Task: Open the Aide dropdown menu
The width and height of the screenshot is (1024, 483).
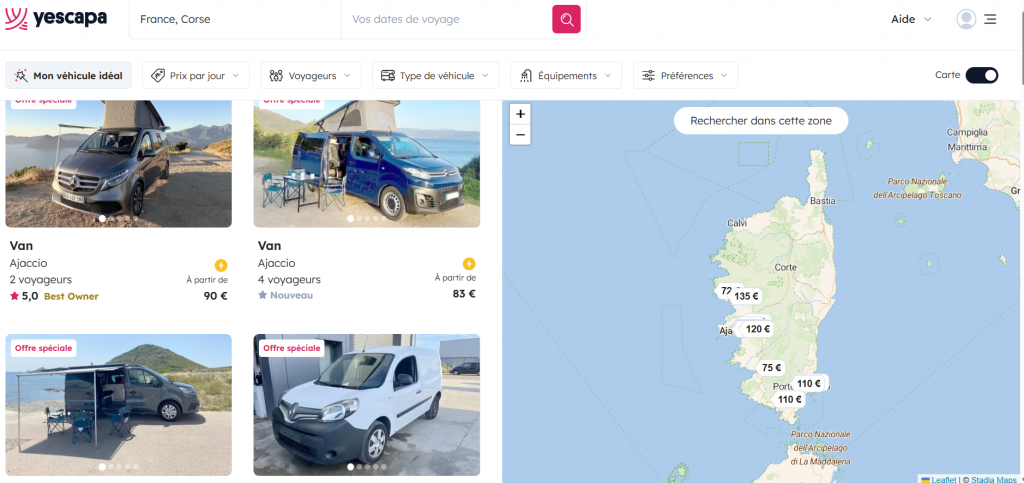Action: coord(911,19)
